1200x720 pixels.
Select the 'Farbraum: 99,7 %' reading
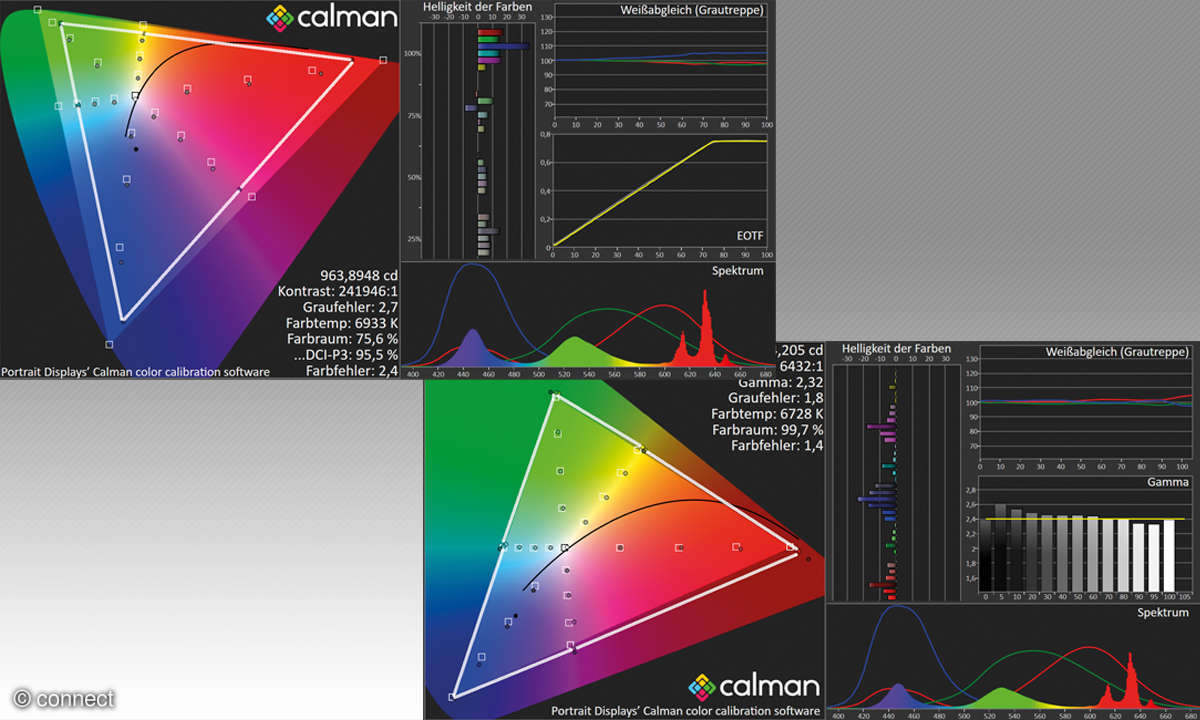[769, 430]
